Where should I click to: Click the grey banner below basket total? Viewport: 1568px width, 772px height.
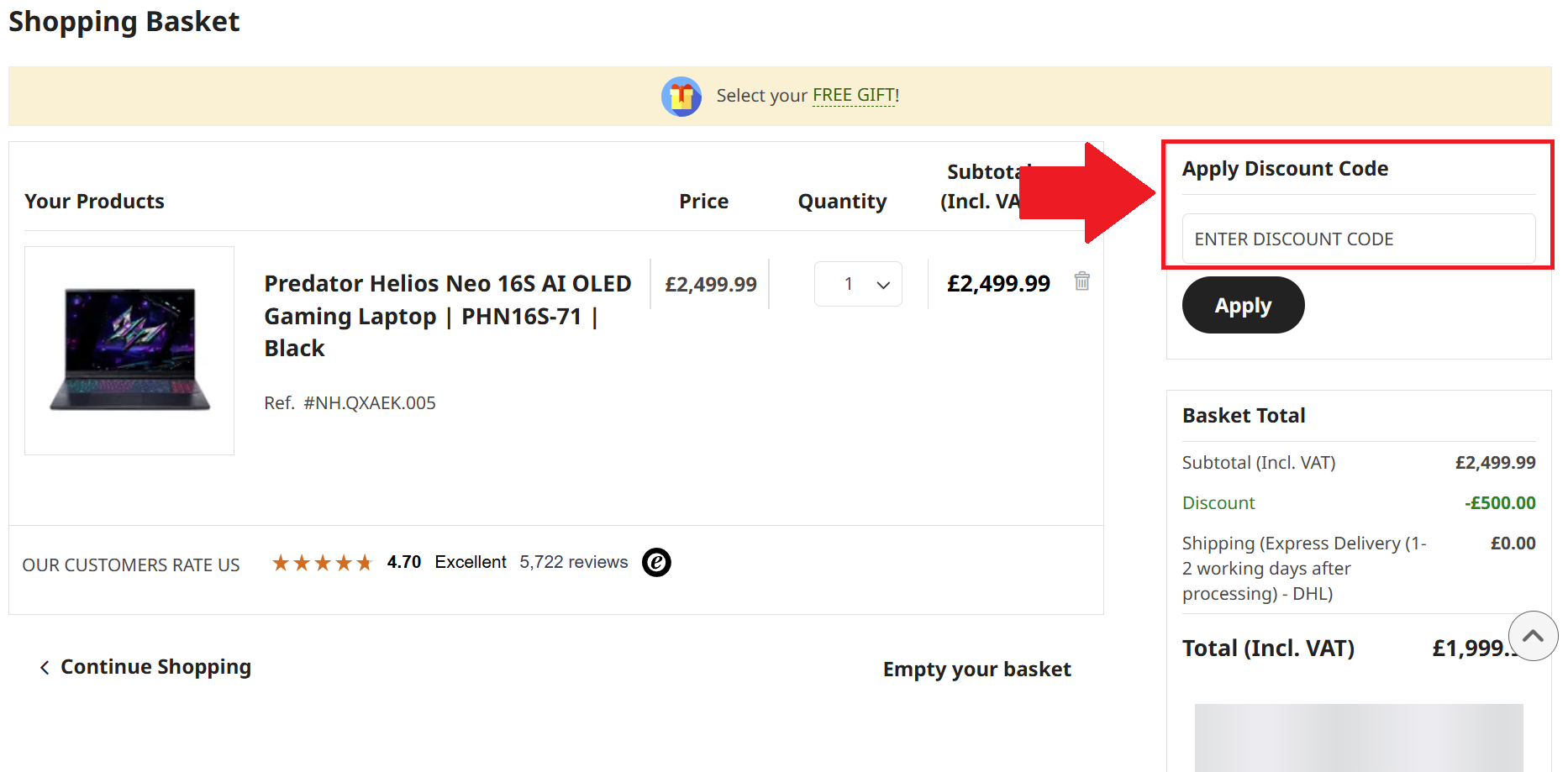(x=1358, y=737)
